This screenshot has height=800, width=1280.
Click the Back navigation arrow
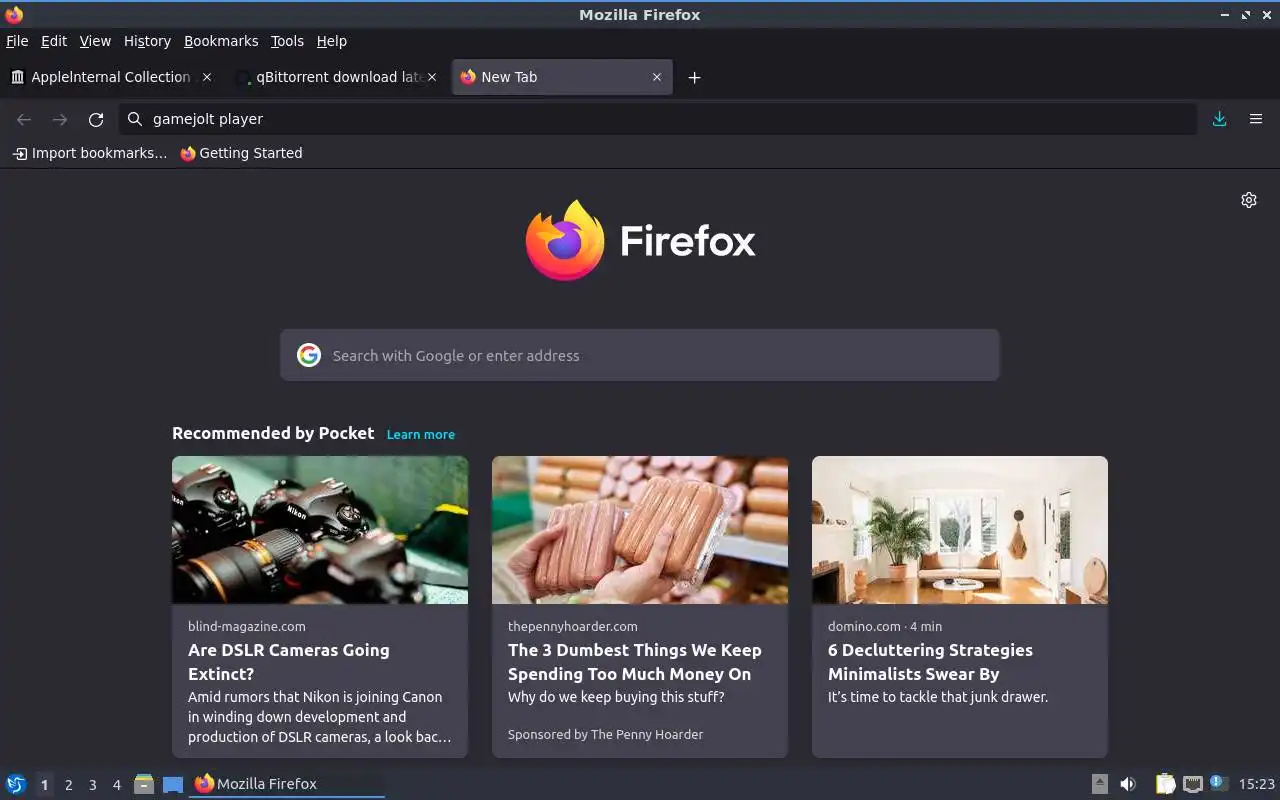24,119
